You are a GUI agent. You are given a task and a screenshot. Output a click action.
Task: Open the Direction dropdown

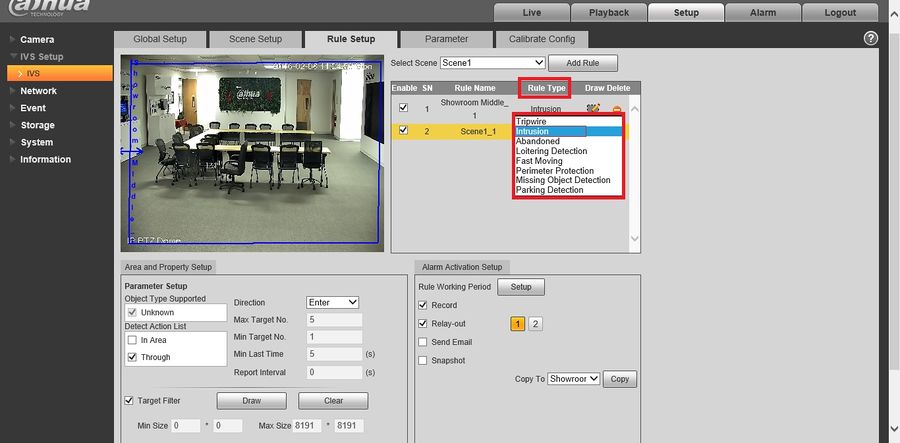(332, 302)
